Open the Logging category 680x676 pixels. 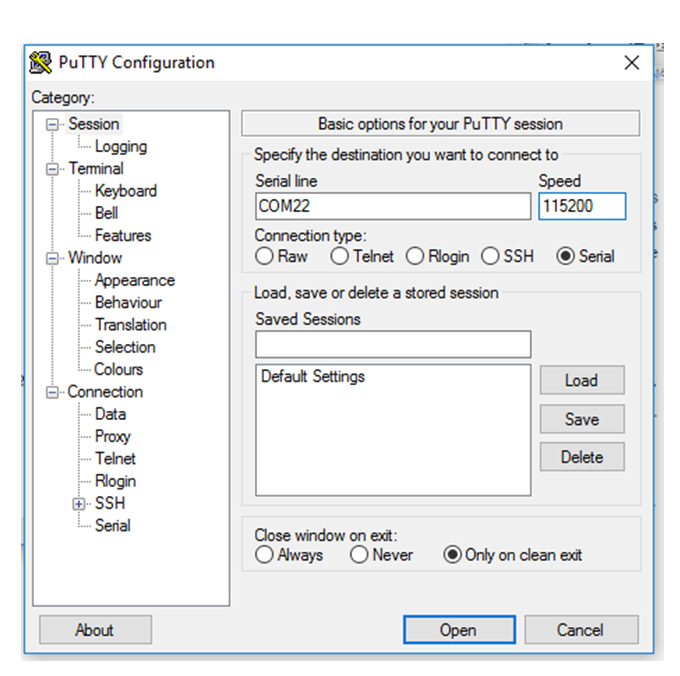click(120, 147)
